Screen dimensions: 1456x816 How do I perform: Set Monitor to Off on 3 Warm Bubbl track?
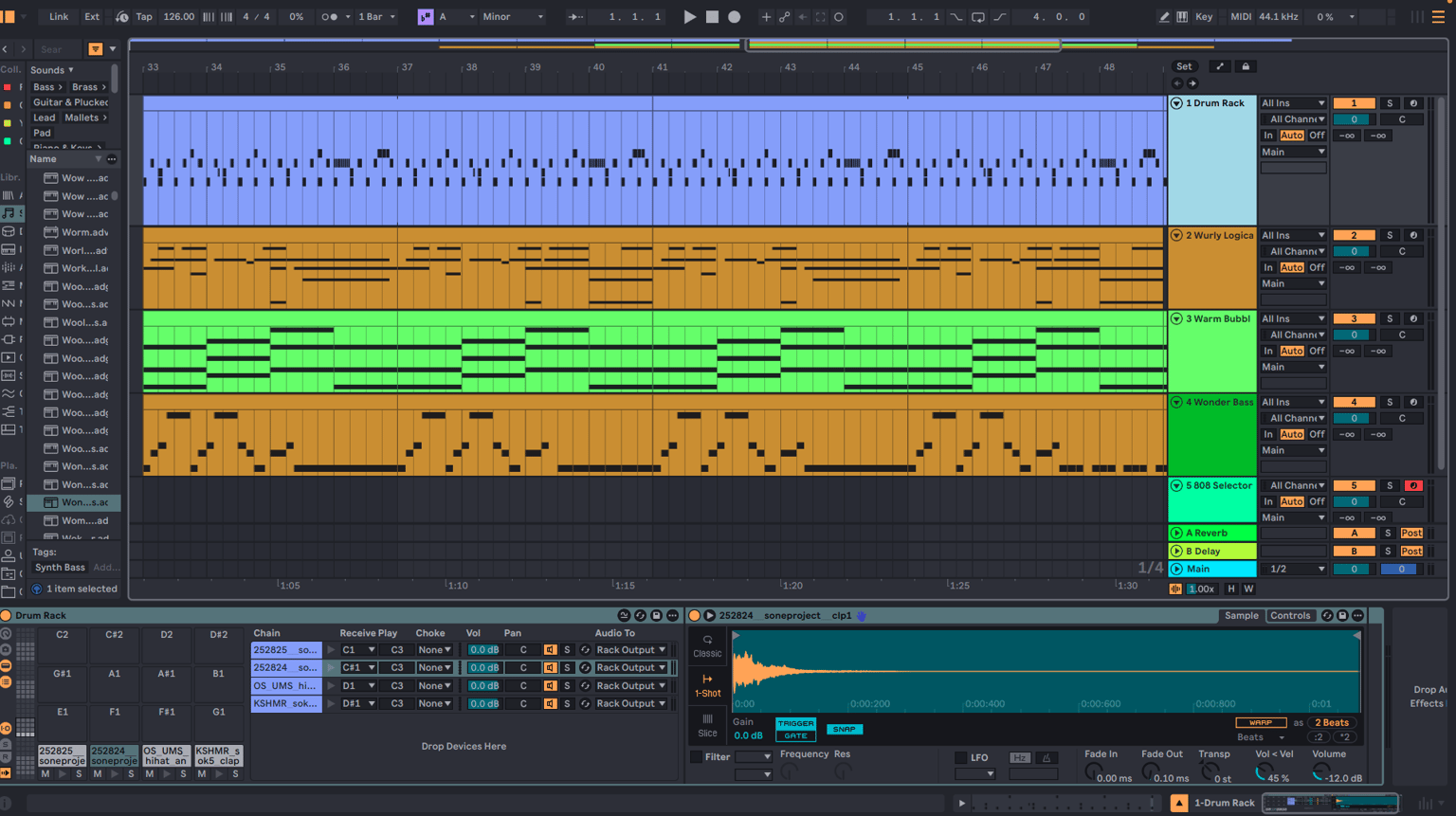tap(1317, 352)
